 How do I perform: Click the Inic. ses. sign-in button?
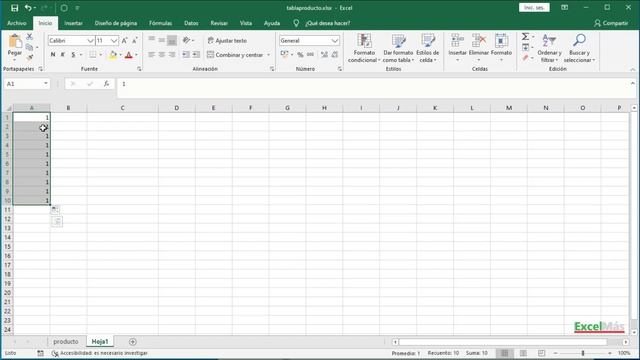(x=534, y=8)
